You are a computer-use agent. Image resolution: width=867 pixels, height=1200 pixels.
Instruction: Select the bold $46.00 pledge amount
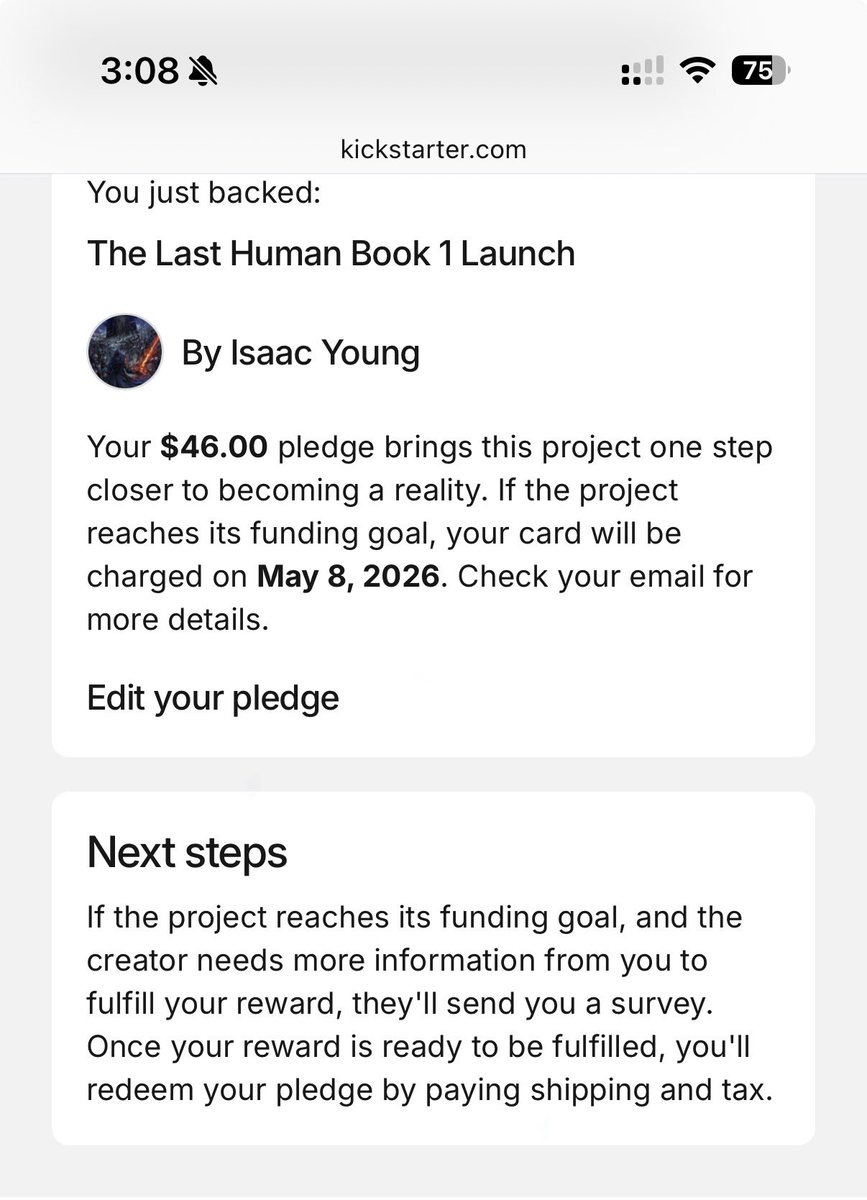tap(213, 447)
